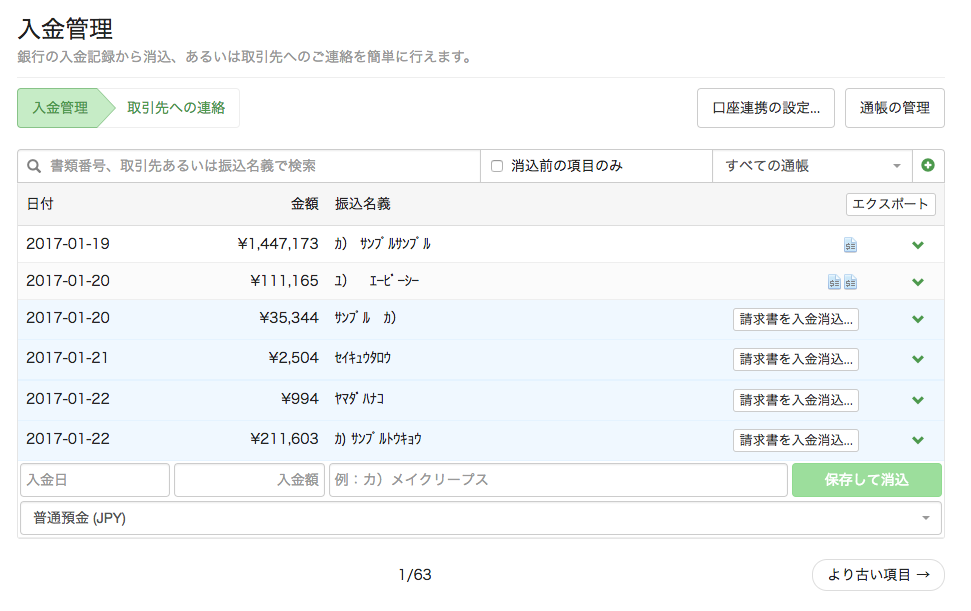
Task: Open invoice icon in 2017-01-19 row
Action: [850, 245]
